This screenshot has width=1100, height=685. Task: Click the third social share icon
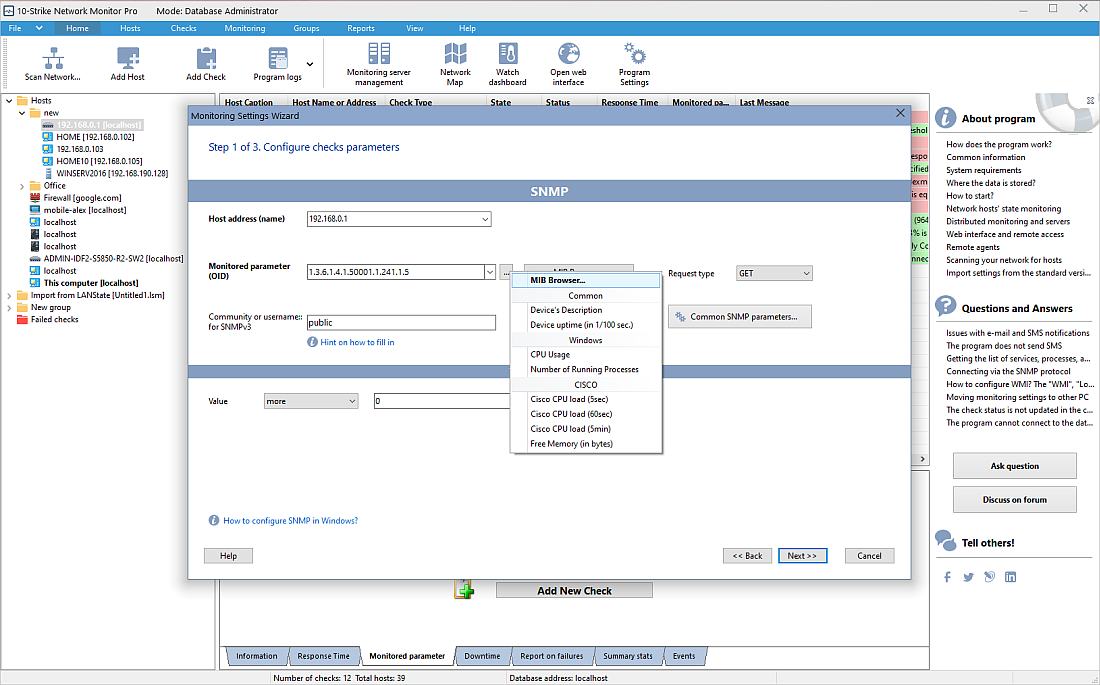click(989, 577)
